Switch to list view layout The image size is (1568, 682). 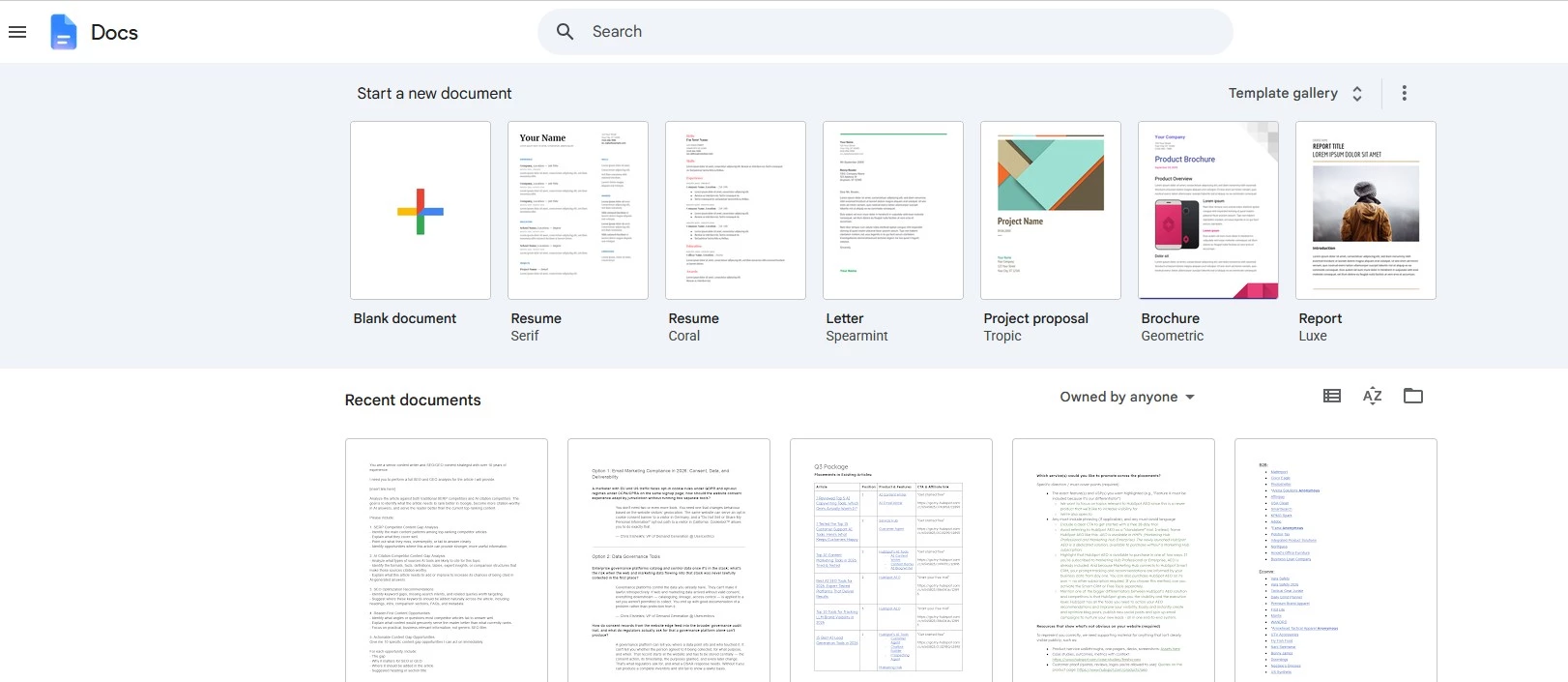(1332, 396)
